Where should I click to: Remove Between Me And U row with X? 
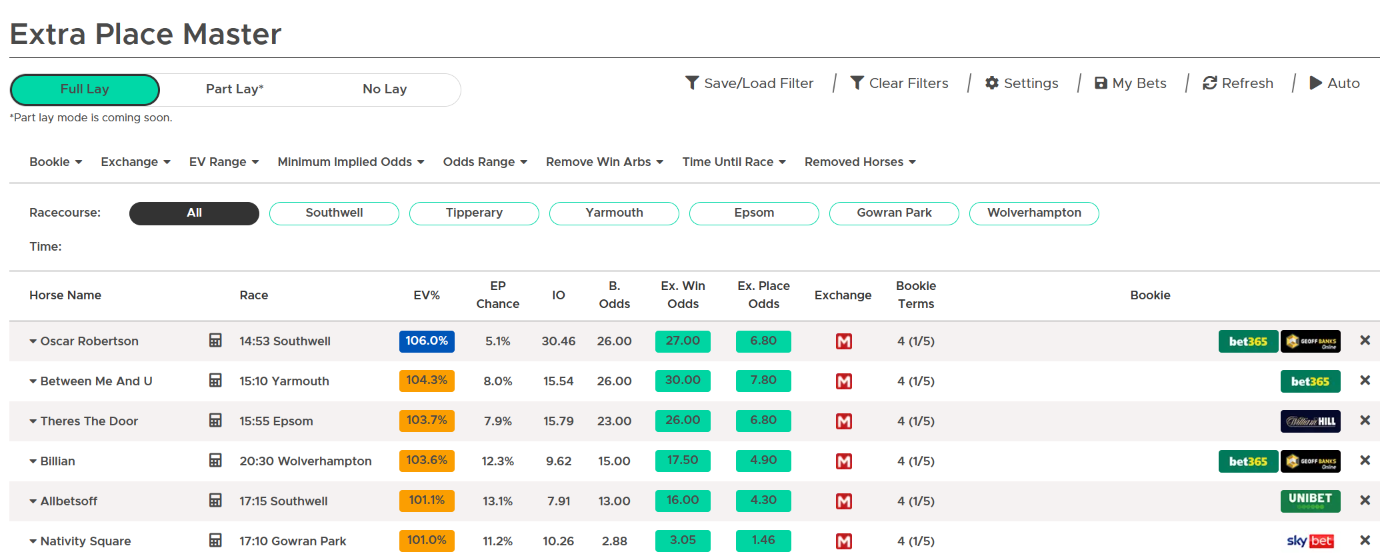pos(1365,381)
